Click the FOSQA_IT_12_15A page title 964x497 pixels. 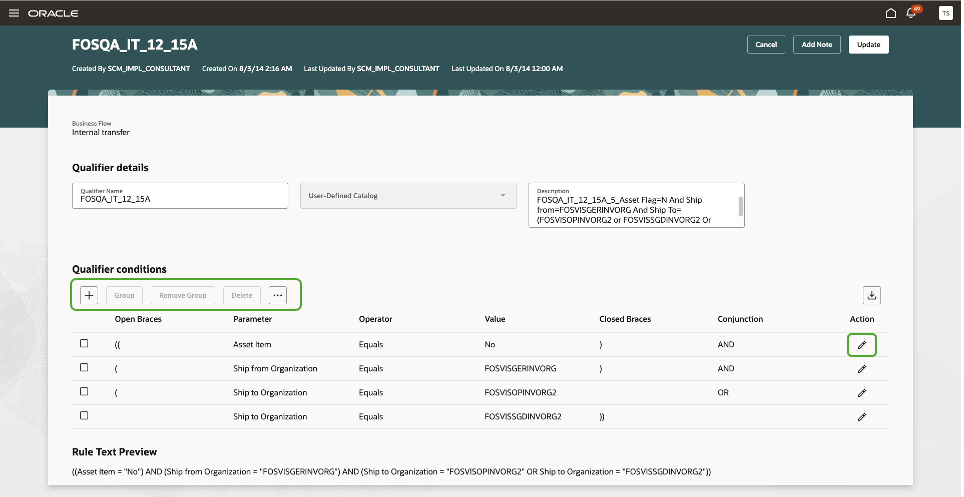[135, 44]
